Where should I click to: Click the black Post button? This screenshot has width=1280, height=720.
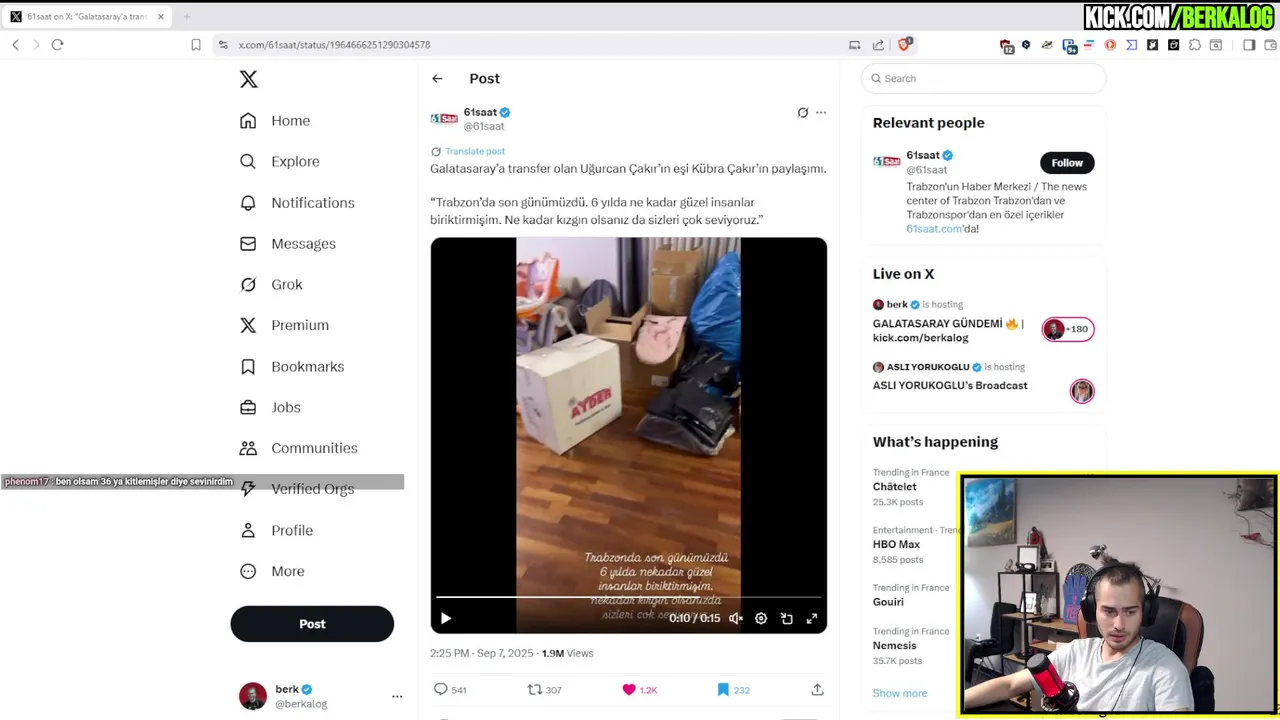[312, 624]
